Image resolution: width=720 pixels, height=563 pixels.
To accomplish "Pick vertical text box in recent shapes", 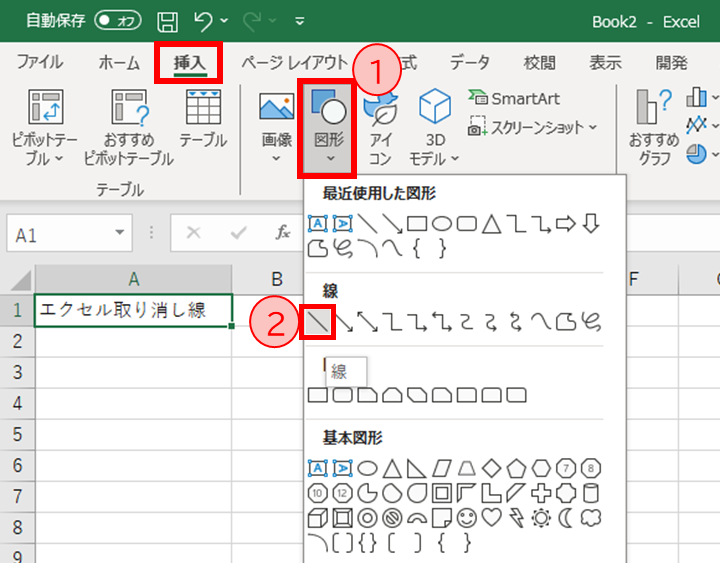I will point(343,224).
